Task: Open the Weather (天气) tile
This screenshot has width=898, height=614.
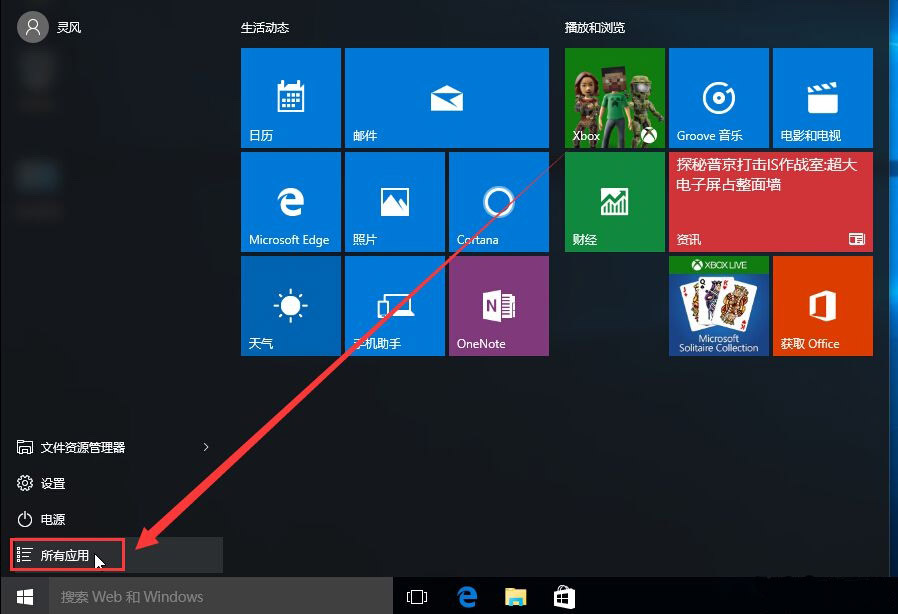Action: pos(290,306)
